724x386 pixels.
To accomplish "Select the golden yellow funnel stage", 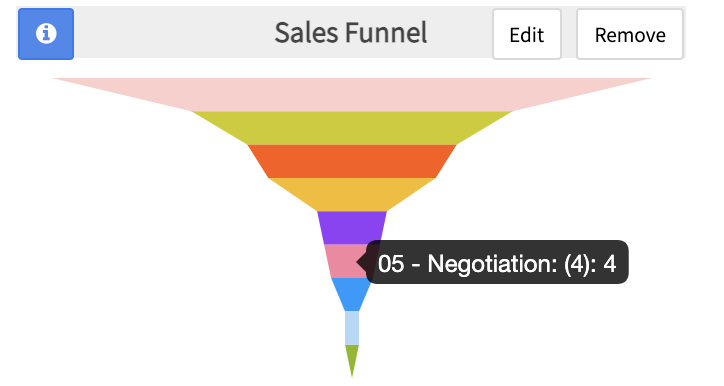I will (x=352, y=194).
